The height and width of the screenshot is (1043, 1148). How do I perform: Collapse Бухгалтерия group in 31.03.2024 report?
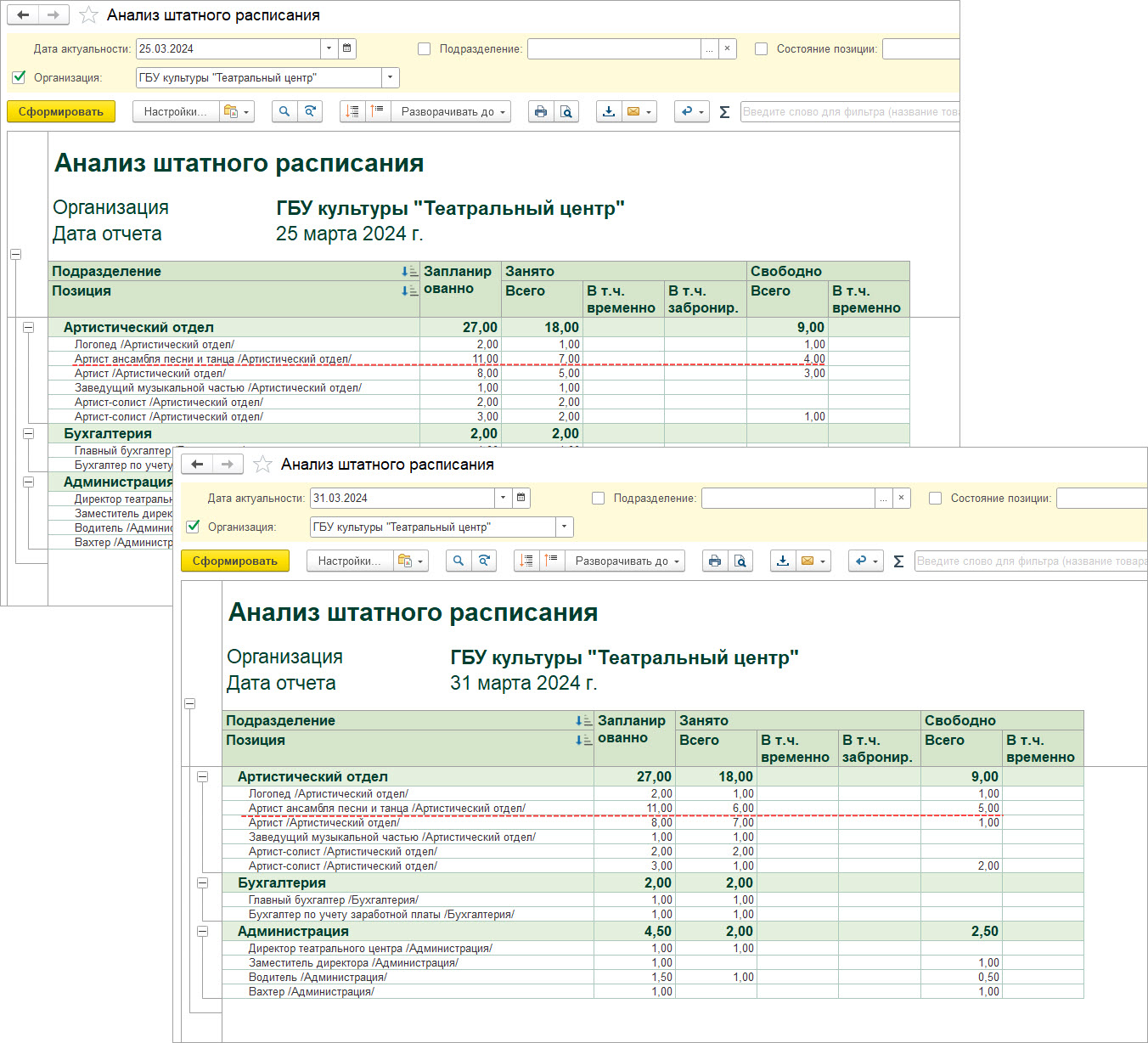point(202,882)
